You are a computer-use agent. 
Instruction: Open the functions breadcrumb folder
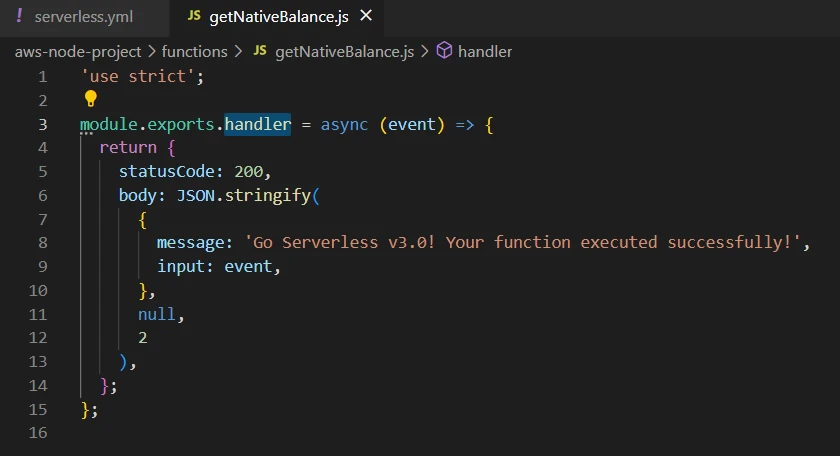(195, 50)
